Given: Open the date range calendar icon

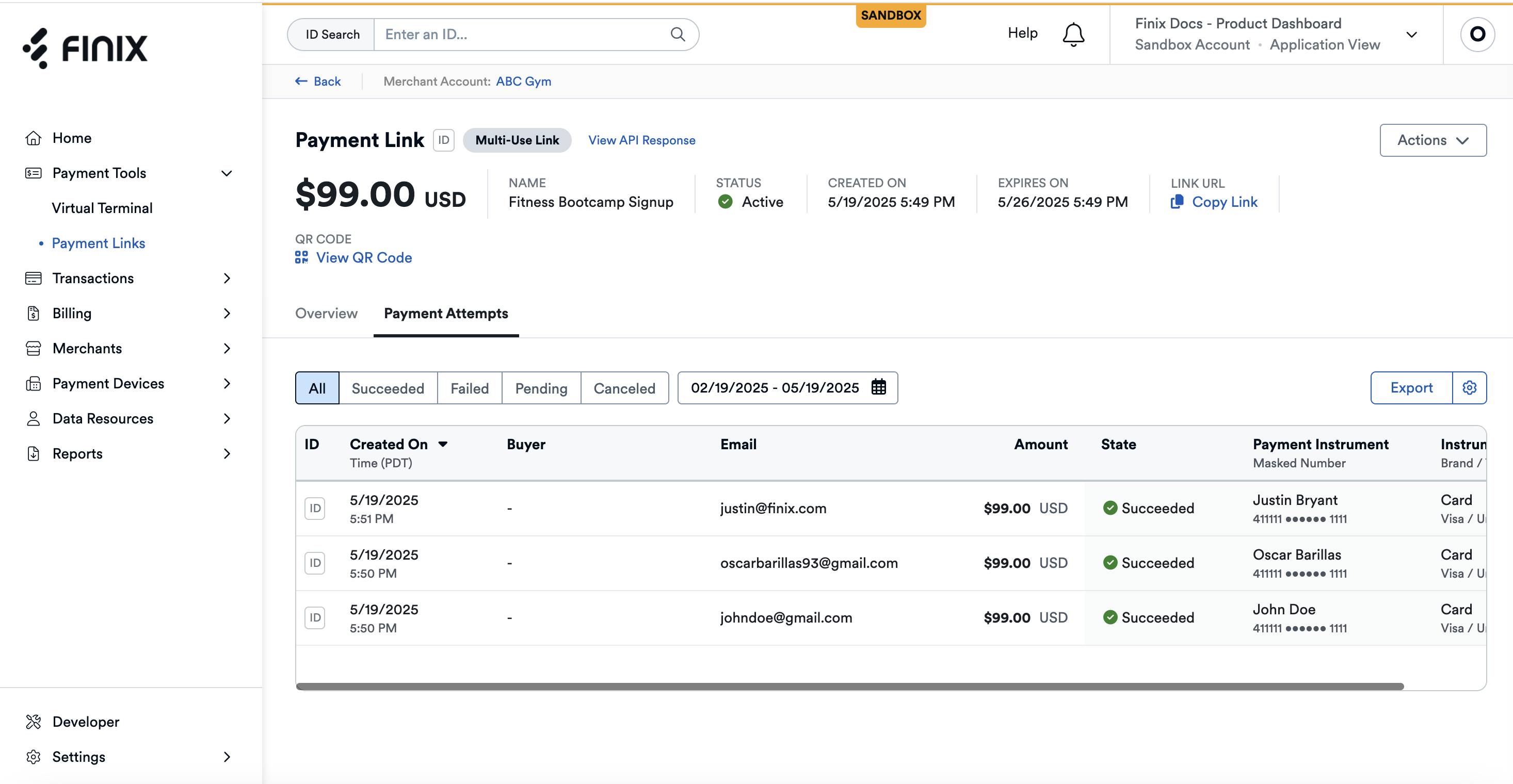Looking at the screenshot, I should [878, 387].
